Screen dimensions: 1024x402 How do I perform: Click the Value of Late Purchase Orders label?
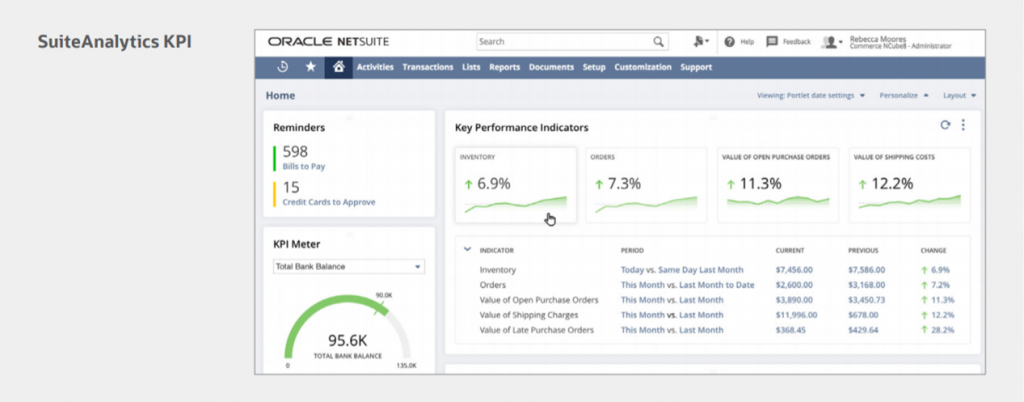pyautogui.click(x=537, y=330)
